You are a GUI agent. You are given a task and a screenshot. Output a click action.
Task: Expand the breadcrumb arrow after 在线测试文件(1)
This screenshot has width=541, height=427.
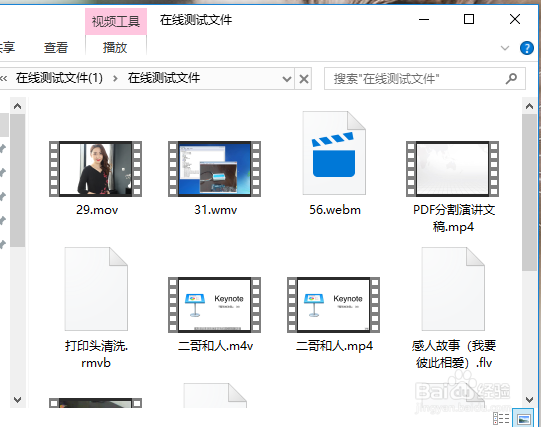[115, 79]
